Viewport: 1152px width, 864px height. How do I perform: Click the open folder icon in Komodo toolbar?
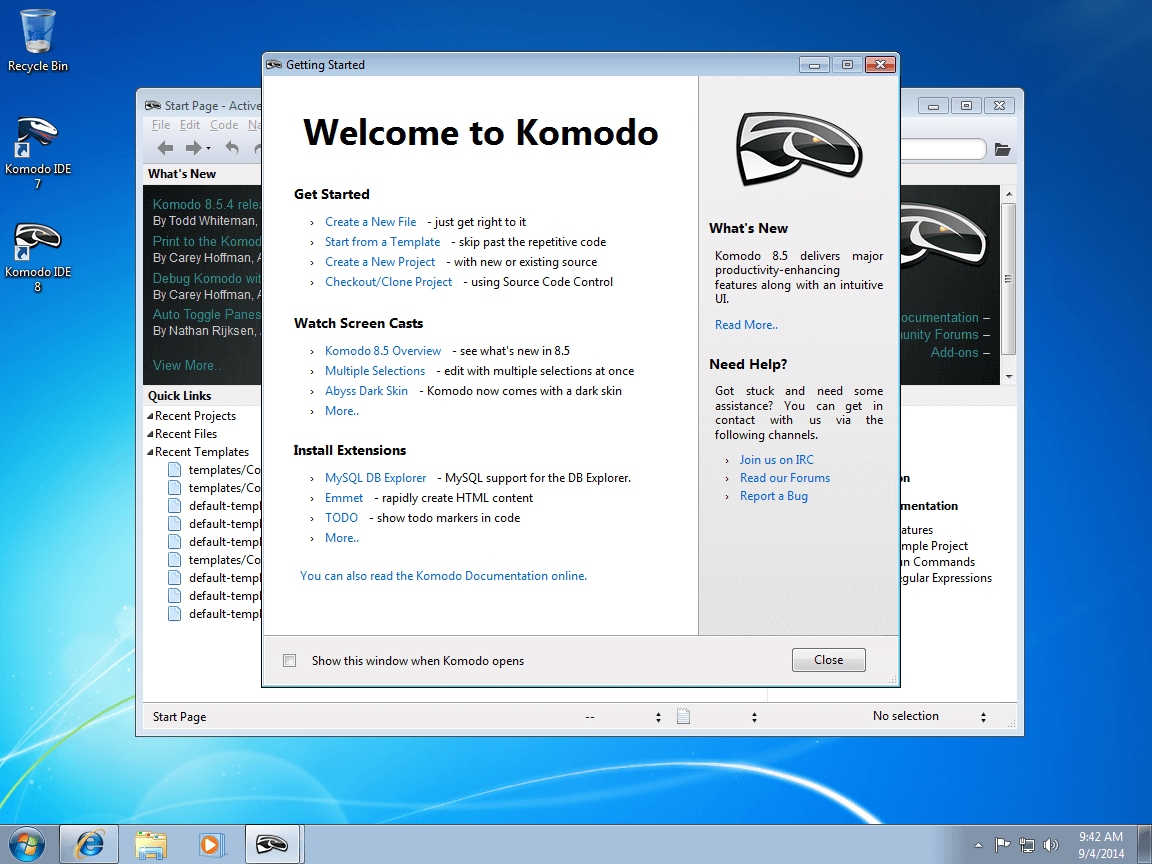pos(1002,149)
